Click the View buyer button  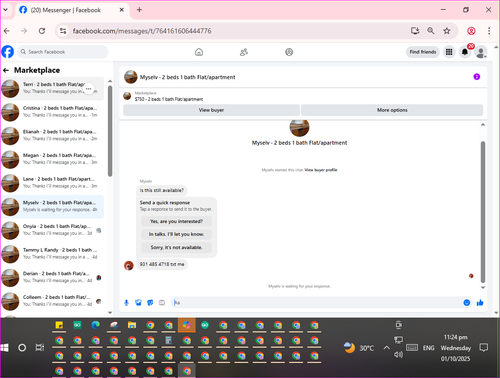[x=211, y=110]
